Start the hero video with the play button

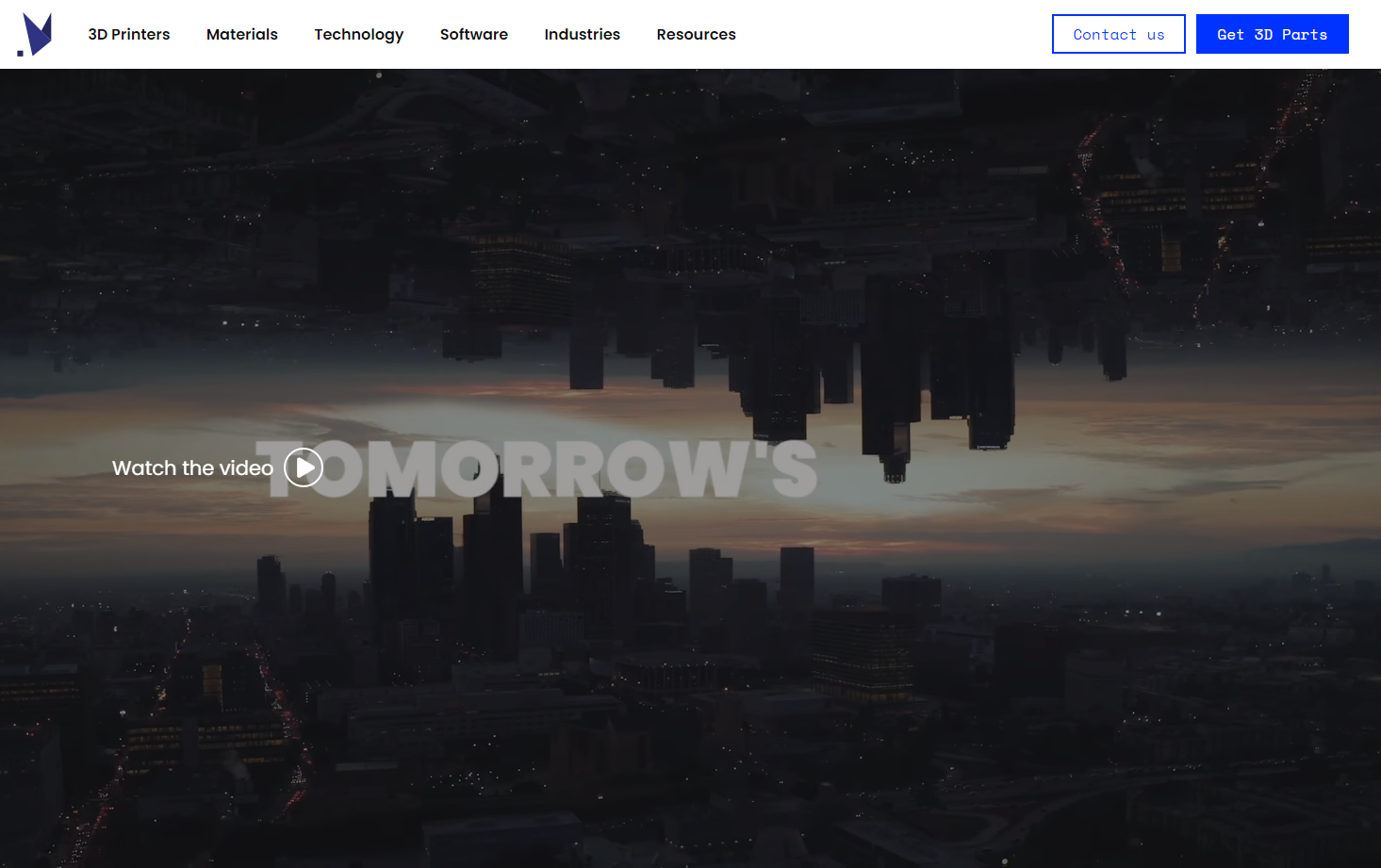304,467
